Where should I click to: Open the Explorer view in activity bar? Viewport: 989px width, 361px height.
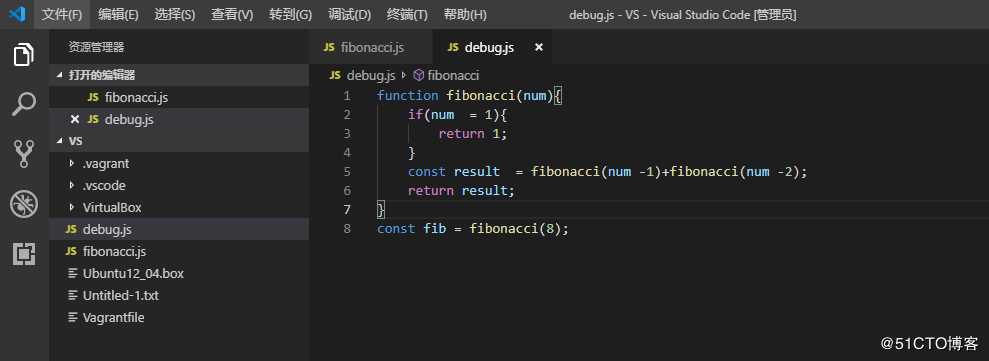tap(24, 55)
